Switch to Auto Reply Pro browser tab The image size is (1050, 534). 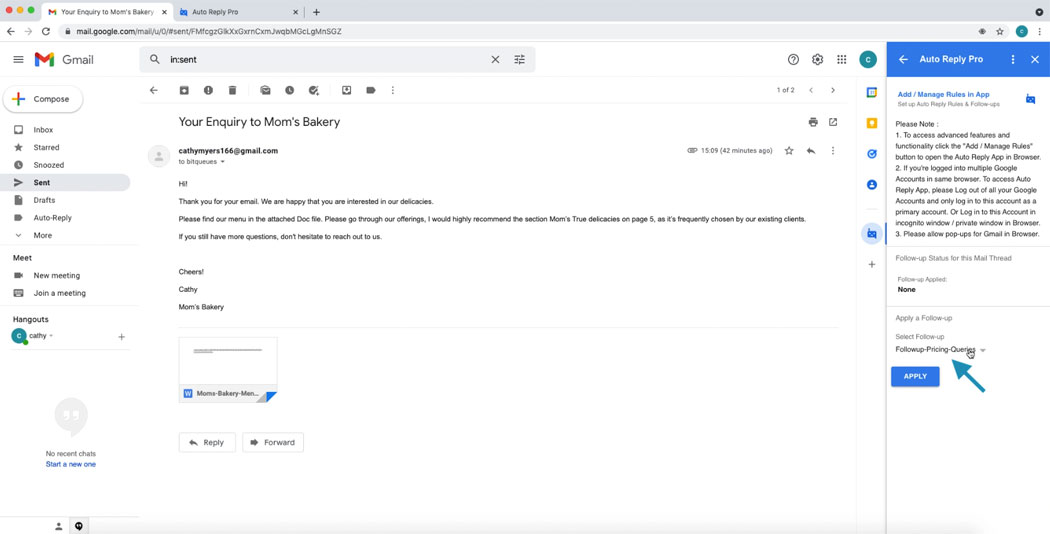[x=236, y=12]
